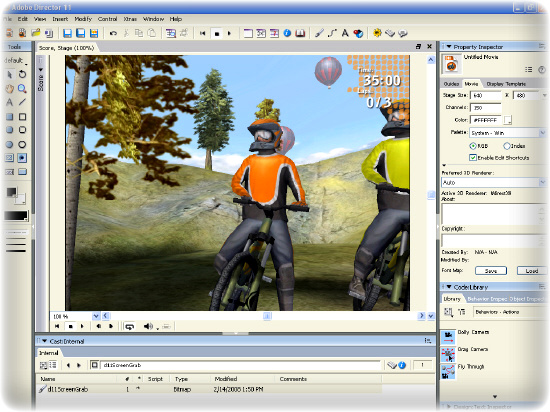This screenshot has height=412, width=550.
Task: Select the Text tool in Tools palette
Action: pos(9,102)
